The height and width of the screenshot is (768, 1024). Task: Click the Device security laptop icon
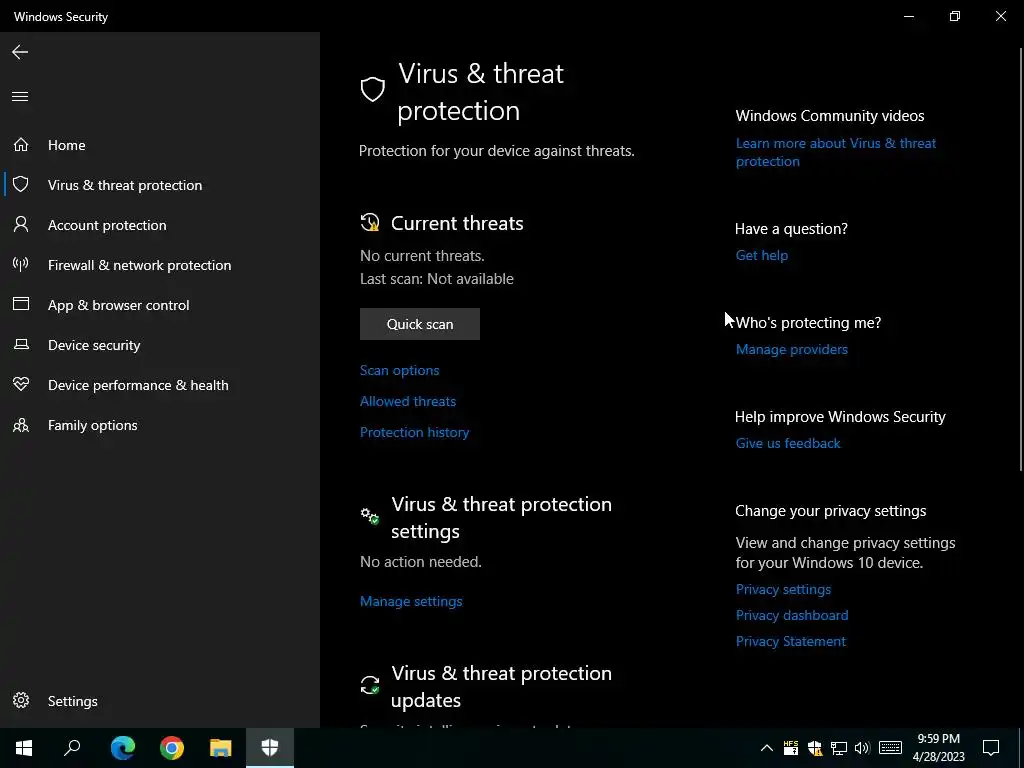click(21, 344)
